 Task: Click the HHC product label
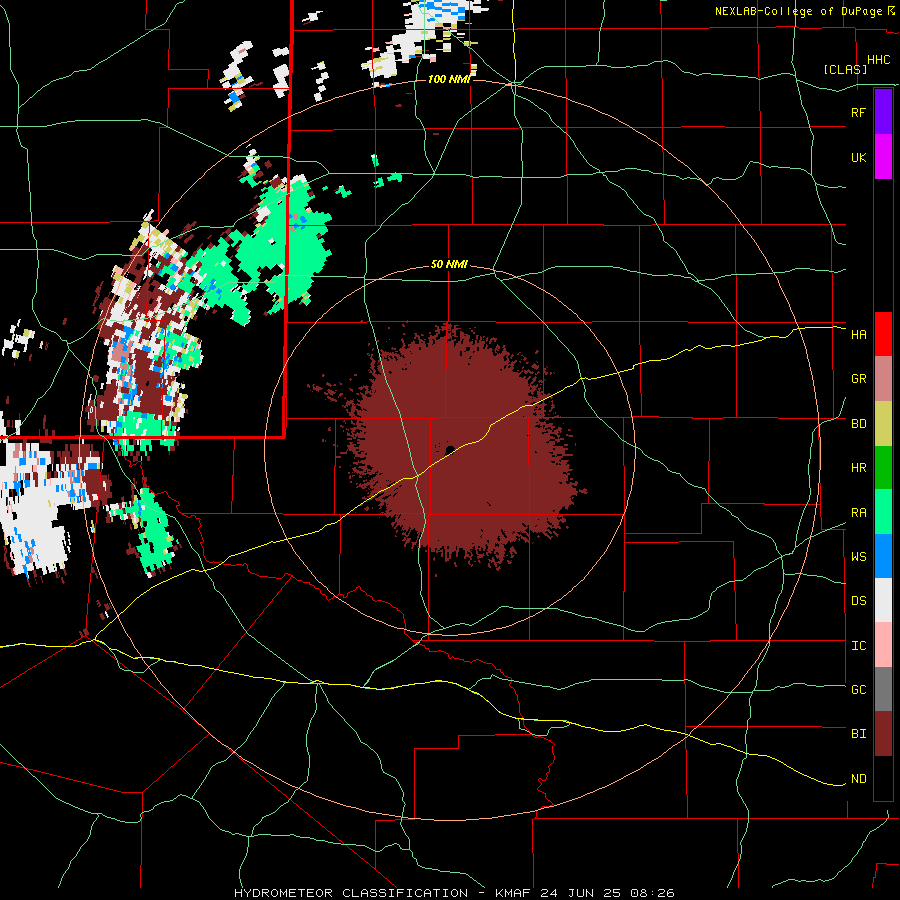(879, 60)
